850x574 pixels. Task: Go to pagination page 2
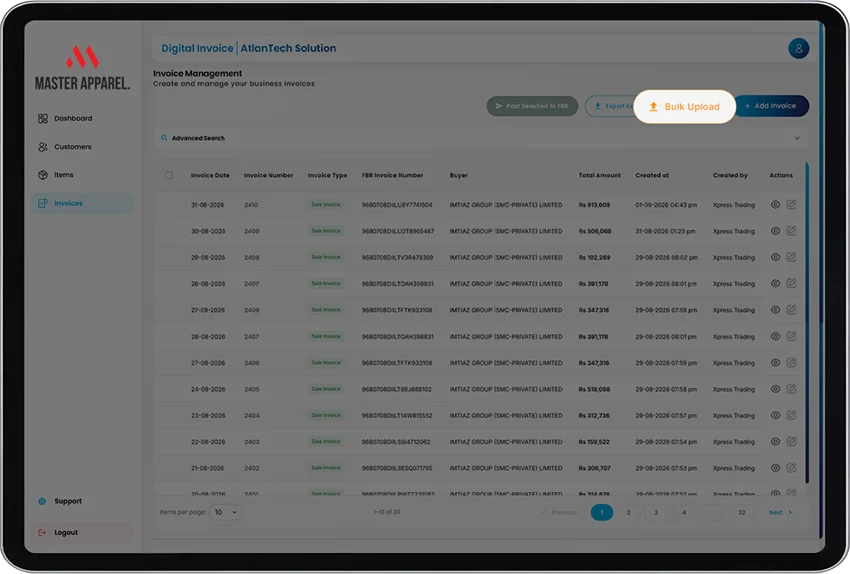628,513
